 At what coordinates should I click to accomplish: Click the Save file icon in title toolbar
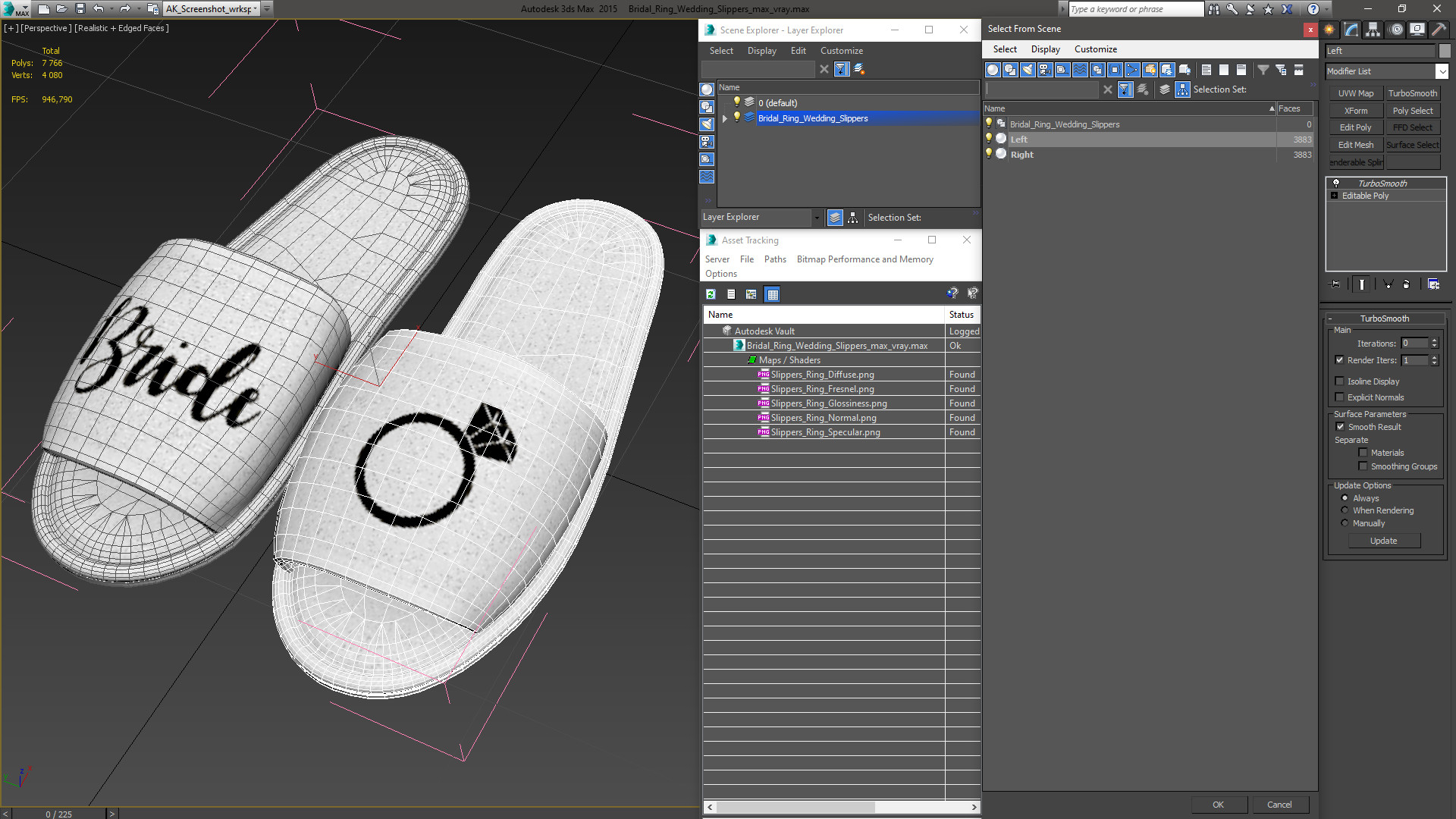(80, 9)
